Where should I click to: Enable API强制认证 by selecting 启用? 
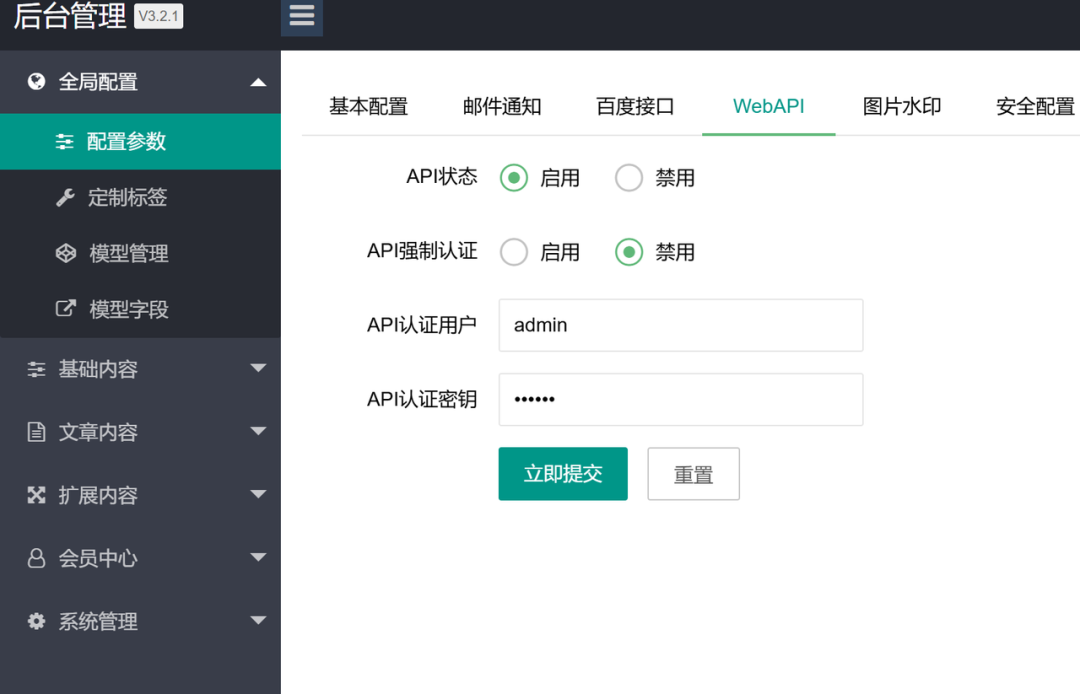(x=514, y=253)
